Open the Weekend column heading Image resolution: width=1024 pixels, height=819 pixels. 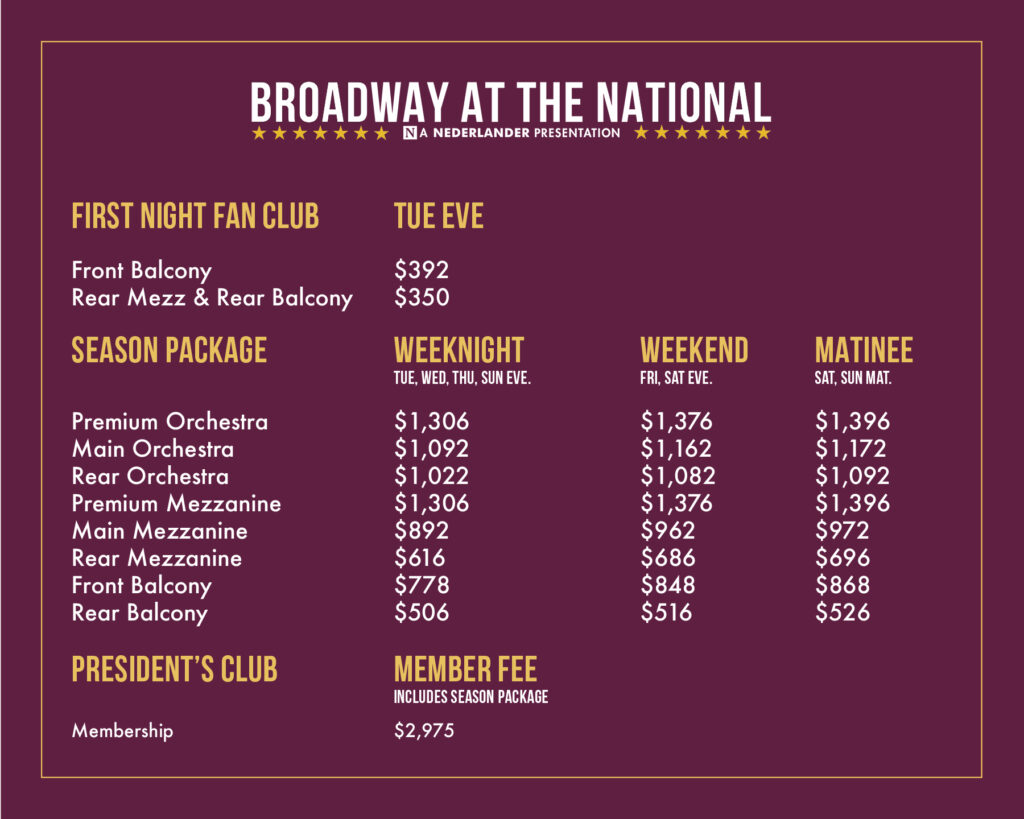[693, 350]
